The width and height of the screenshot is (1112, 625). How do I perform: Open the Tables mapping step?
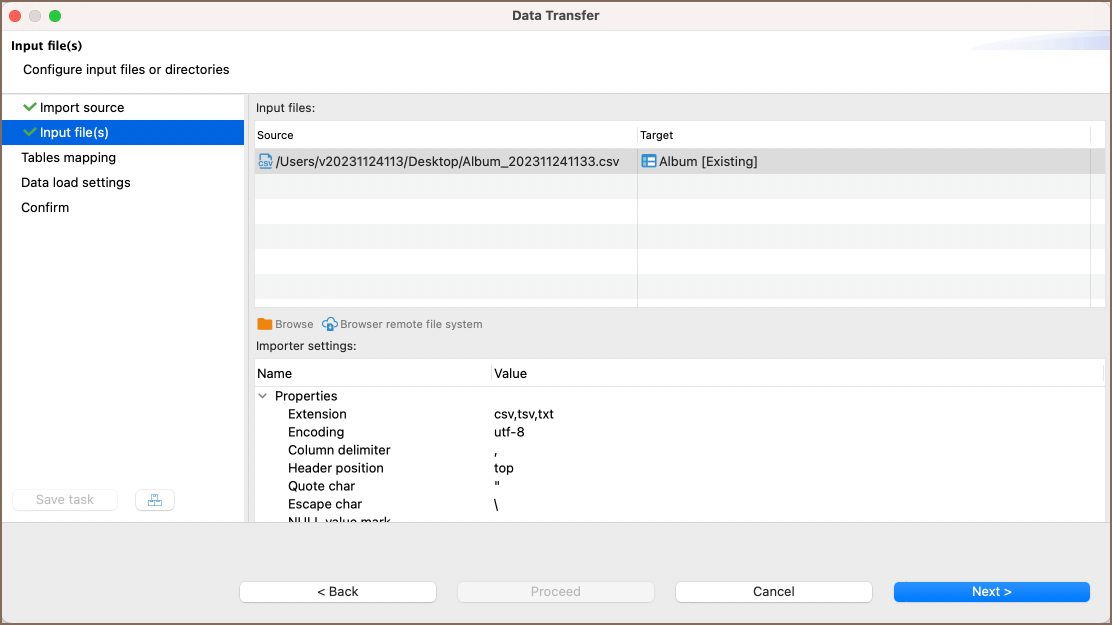68,157
